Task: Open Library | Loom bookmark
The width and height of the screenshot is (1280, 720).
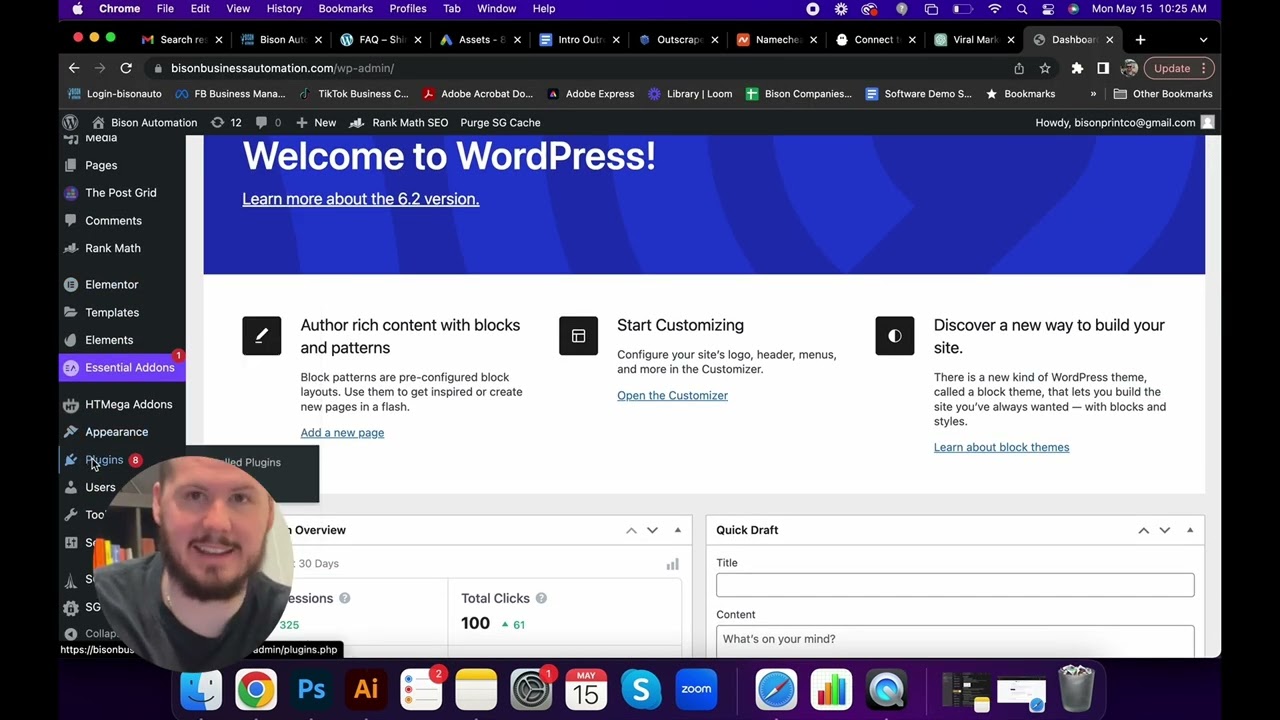Action: click(x=690, y=94)
